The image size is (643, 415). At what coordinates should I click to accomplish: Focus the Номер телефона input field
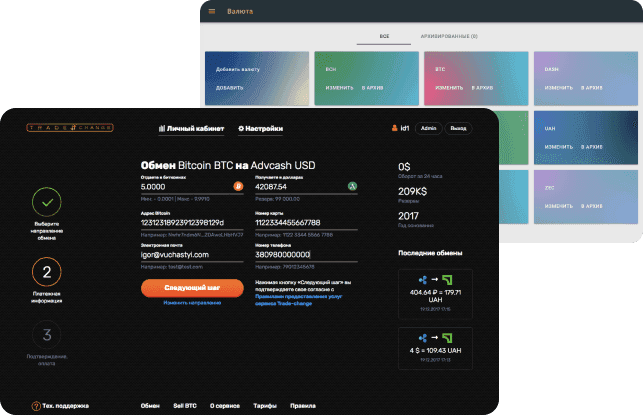pyautogui.click(x=306, y=255)
